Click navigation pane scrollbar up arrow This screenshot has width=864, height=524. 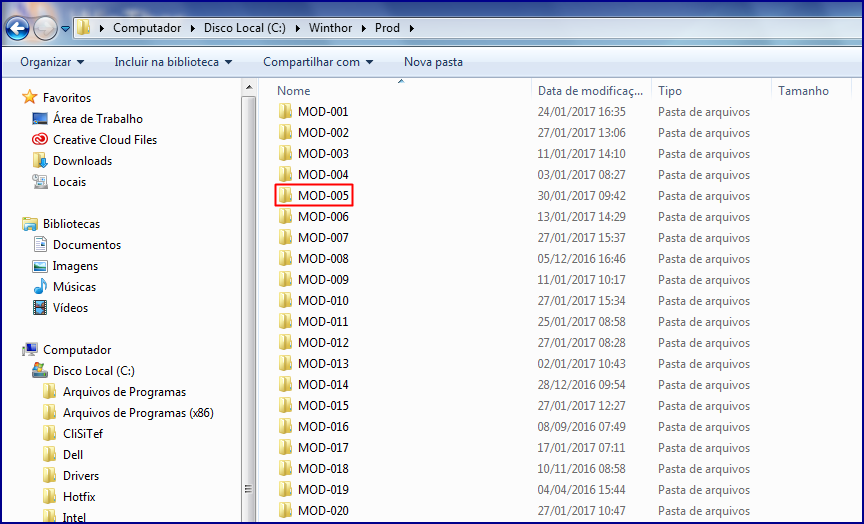click(x=249, y=87)
